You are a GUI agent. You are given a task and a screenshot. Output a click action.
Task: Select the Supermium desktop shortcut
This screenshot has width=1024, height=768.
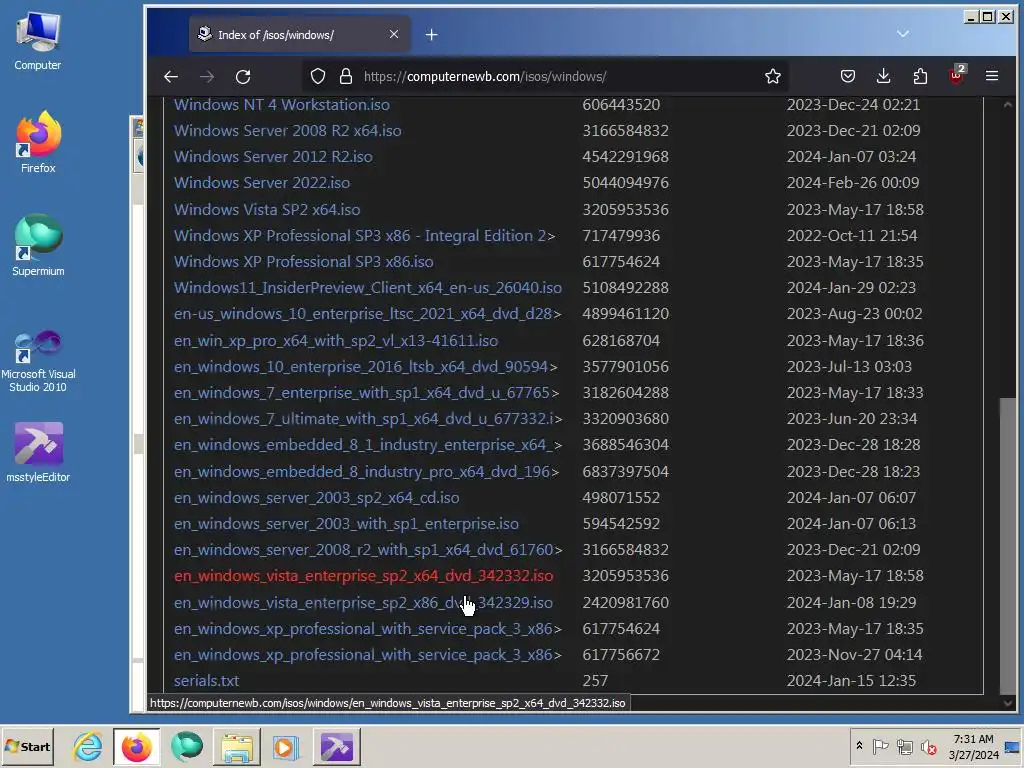tap(38, 245)
